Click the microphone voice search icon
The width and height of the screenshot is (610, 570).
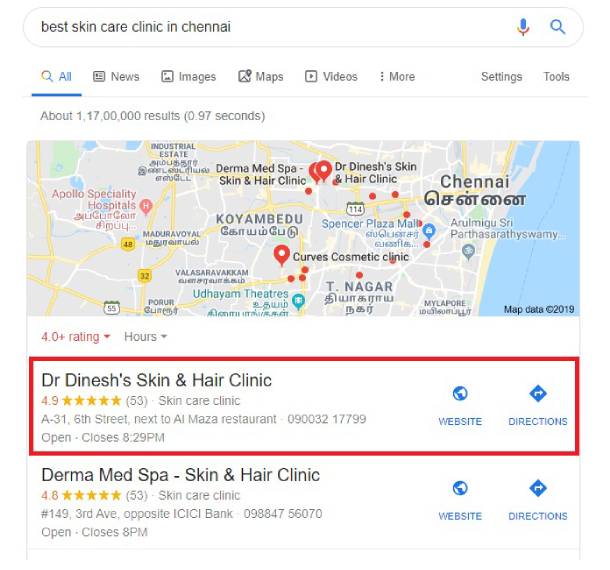pyautogui.click(x=523, y=27)
